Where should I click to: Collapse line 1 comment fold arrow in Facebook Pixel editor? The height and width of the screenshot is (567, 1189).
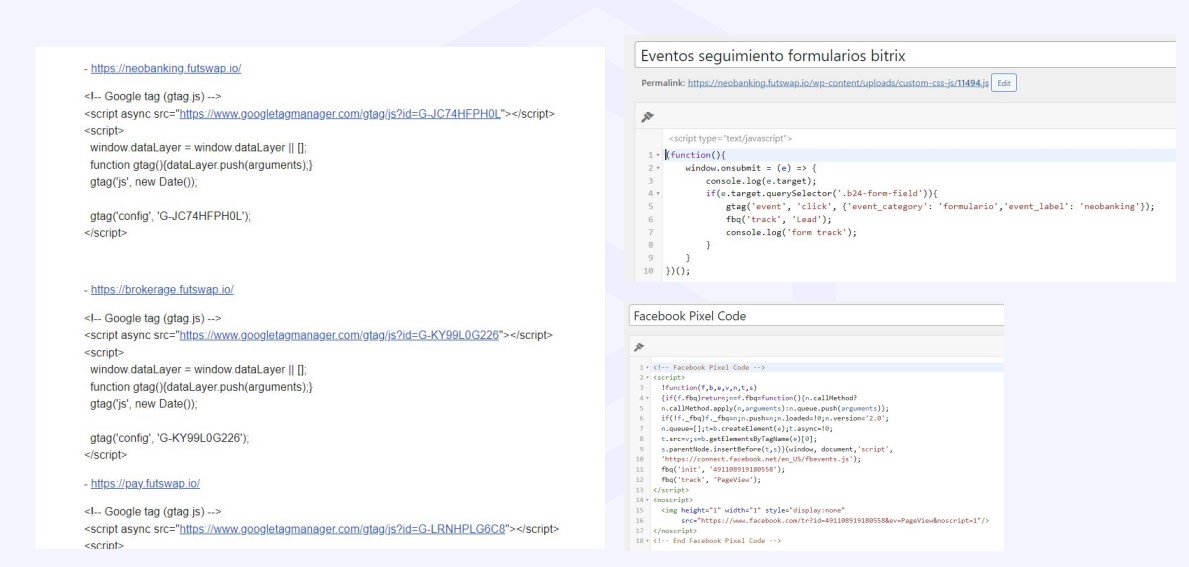[x=647, y=368]
